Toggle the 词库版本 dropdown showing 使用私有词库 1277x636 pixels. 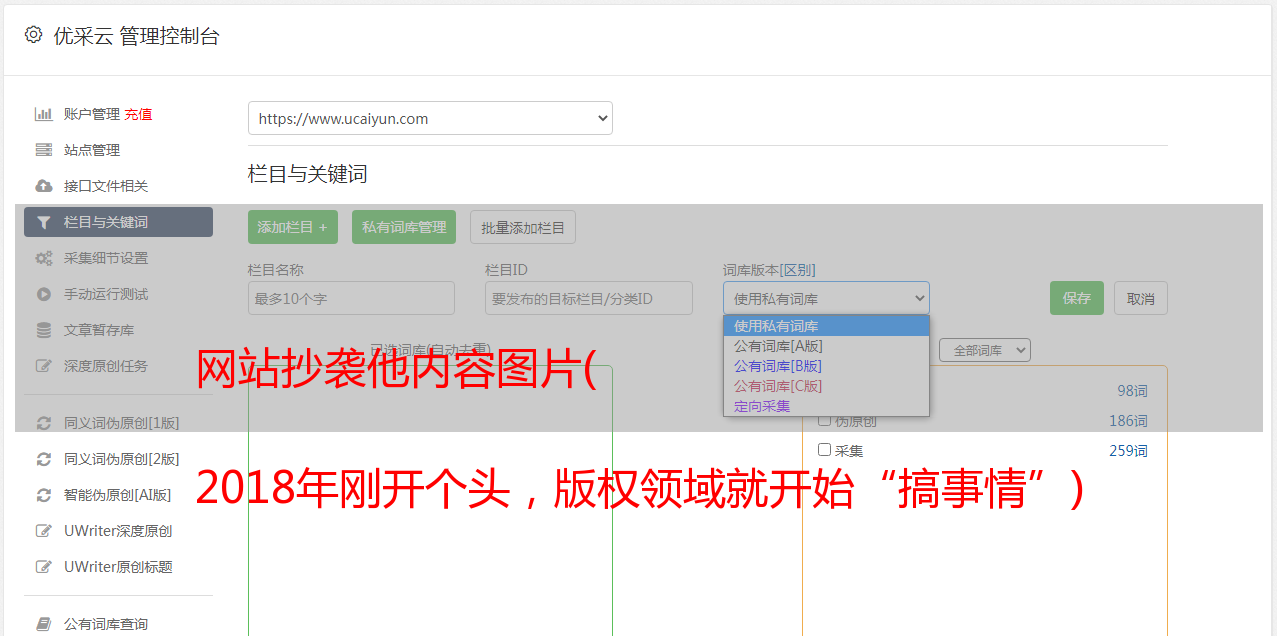[x=826, y=298]
